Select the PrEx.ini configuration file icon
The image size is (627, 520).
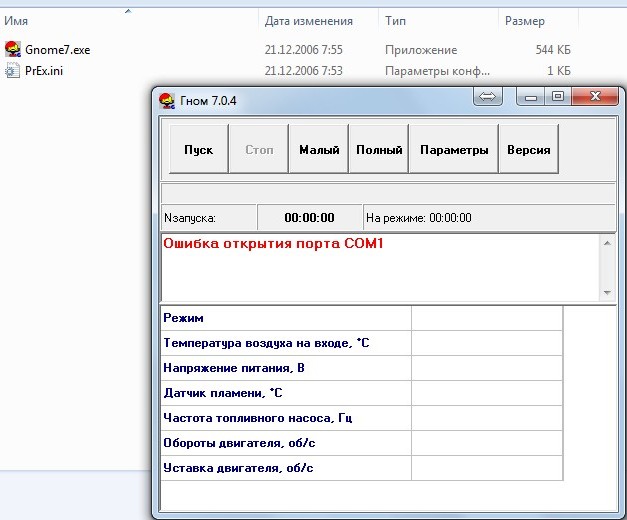[x=12, y=71]
